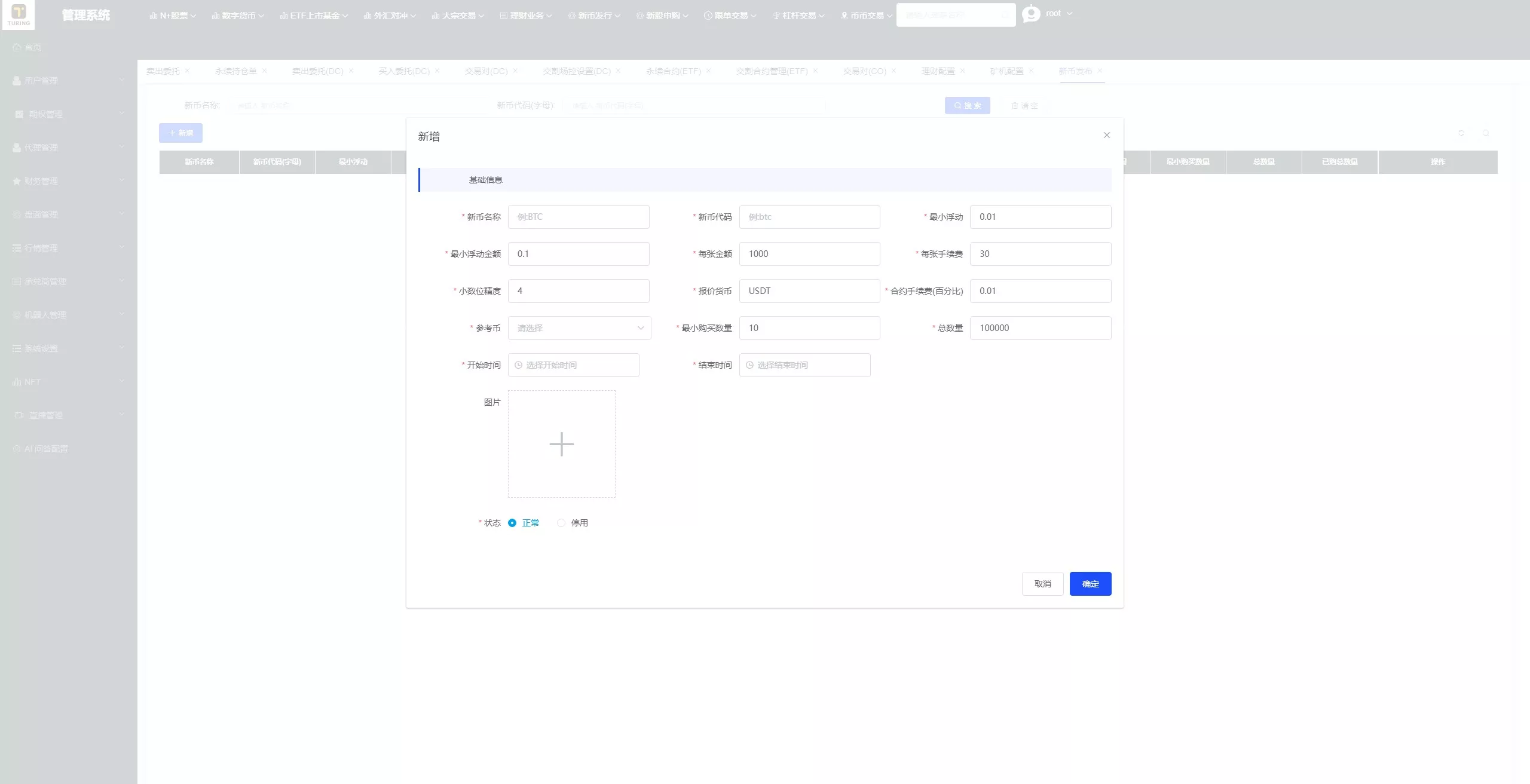This screenshot has width=1530, height=784.
Task: Click the 新币代码 input in the dialog
Action: click(x=809, y=217)
